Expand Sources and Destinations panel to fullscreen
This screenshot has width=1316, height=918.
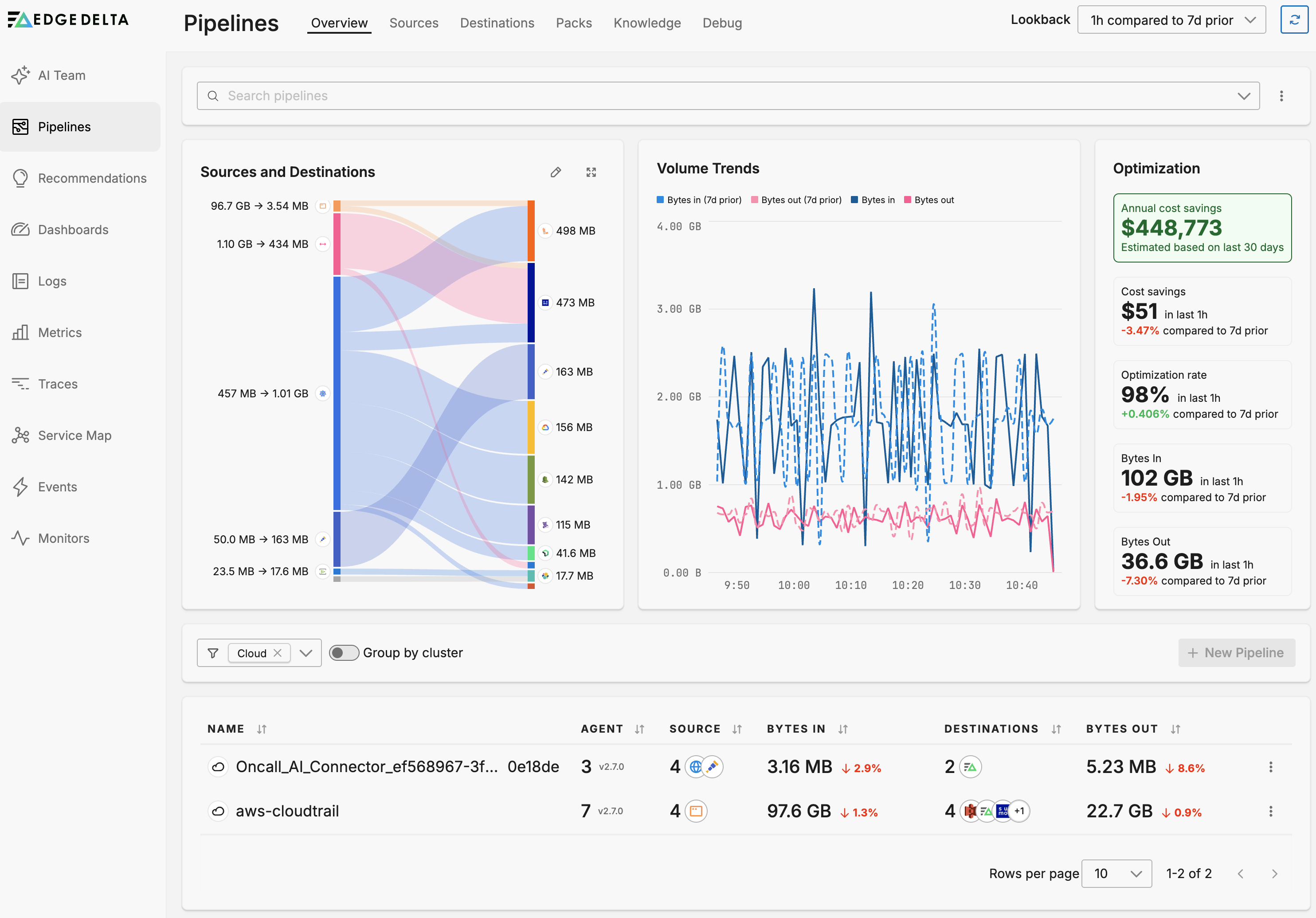pyautogui.click(x=591, y=172)
